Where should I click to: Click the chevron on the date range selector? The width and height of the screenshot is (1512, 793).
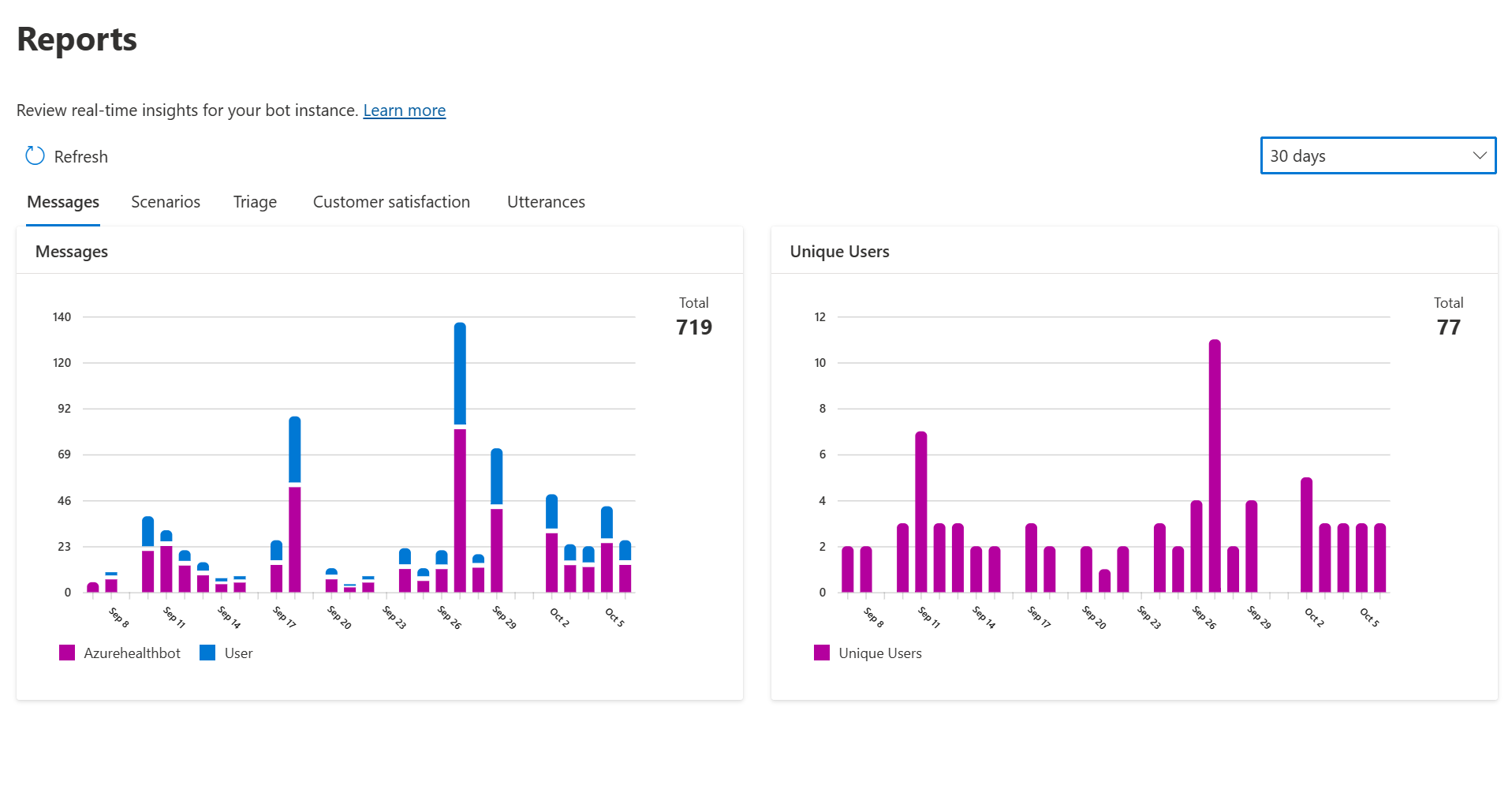tap(1480, 155)
